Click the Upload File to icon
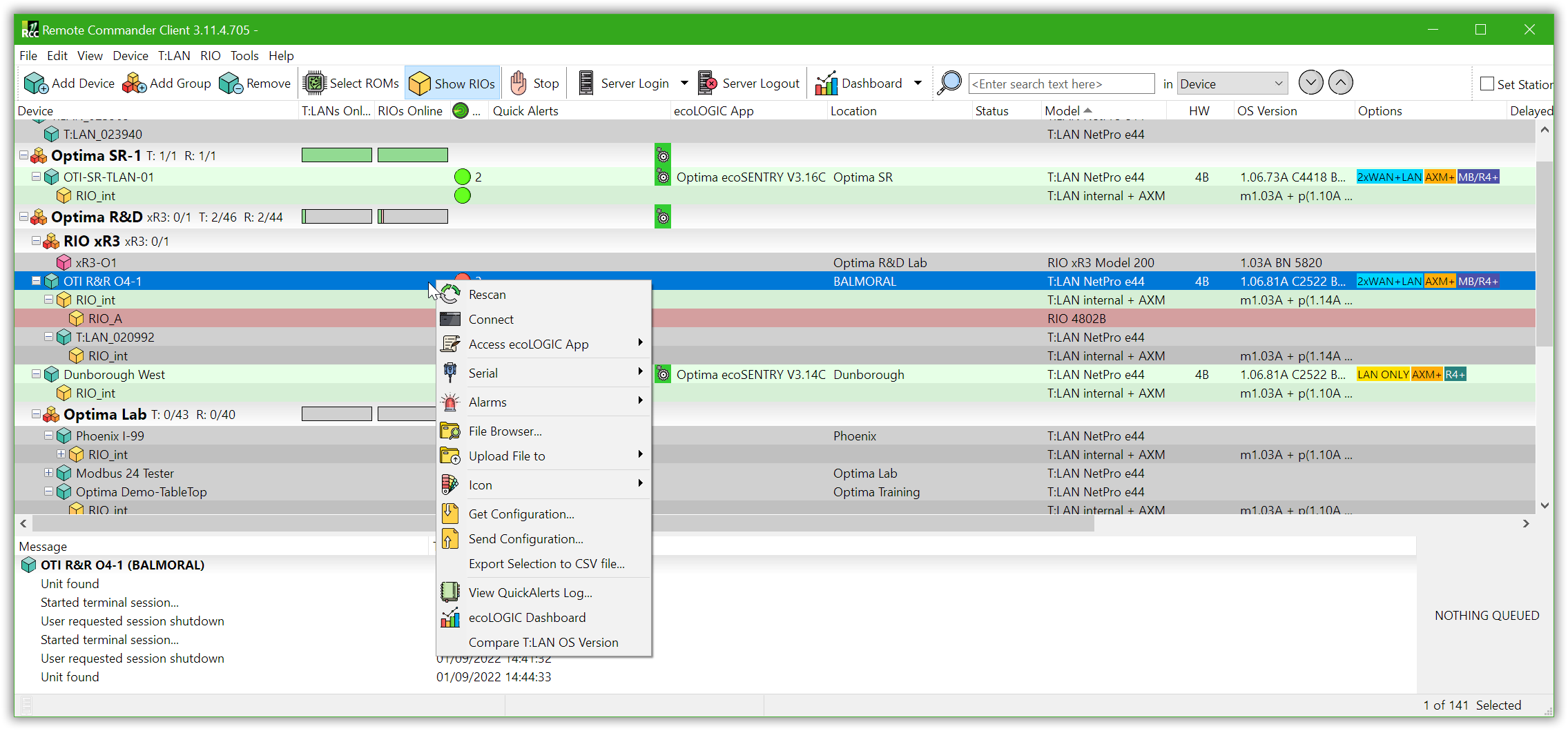This screenshot has width=1568, height=731. 450,456
